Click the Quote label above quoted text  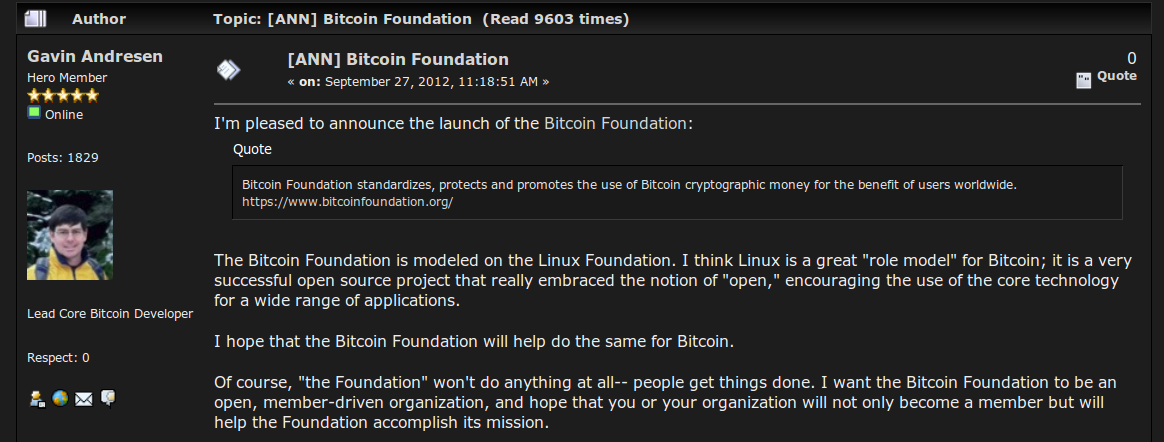[252, 149]
